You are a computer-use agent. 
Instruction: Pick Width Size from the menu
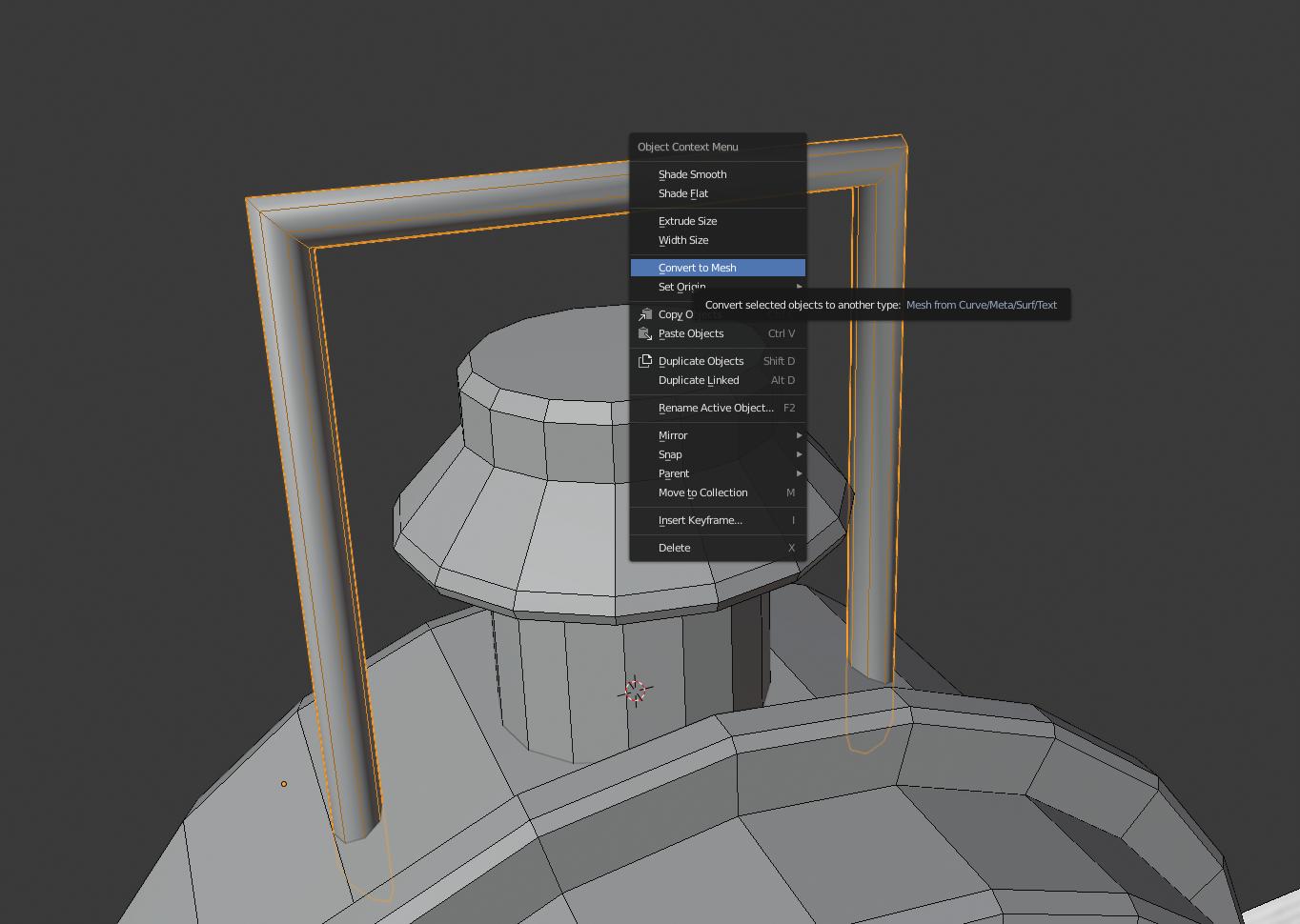[718, 240]
